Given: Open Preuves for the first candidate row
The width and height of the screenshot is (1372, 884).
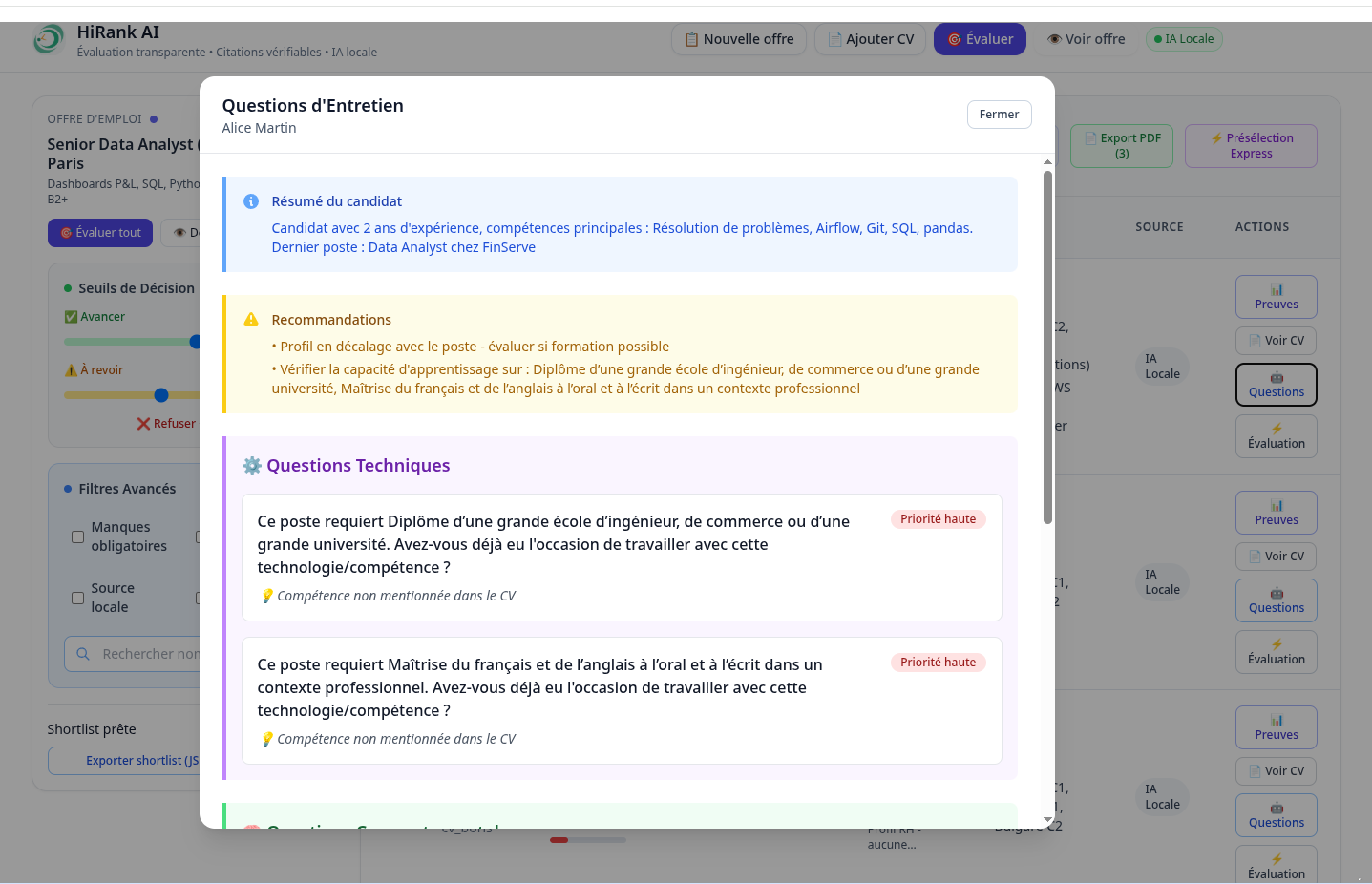Looking at the screenshot, I should (1276, 297).
